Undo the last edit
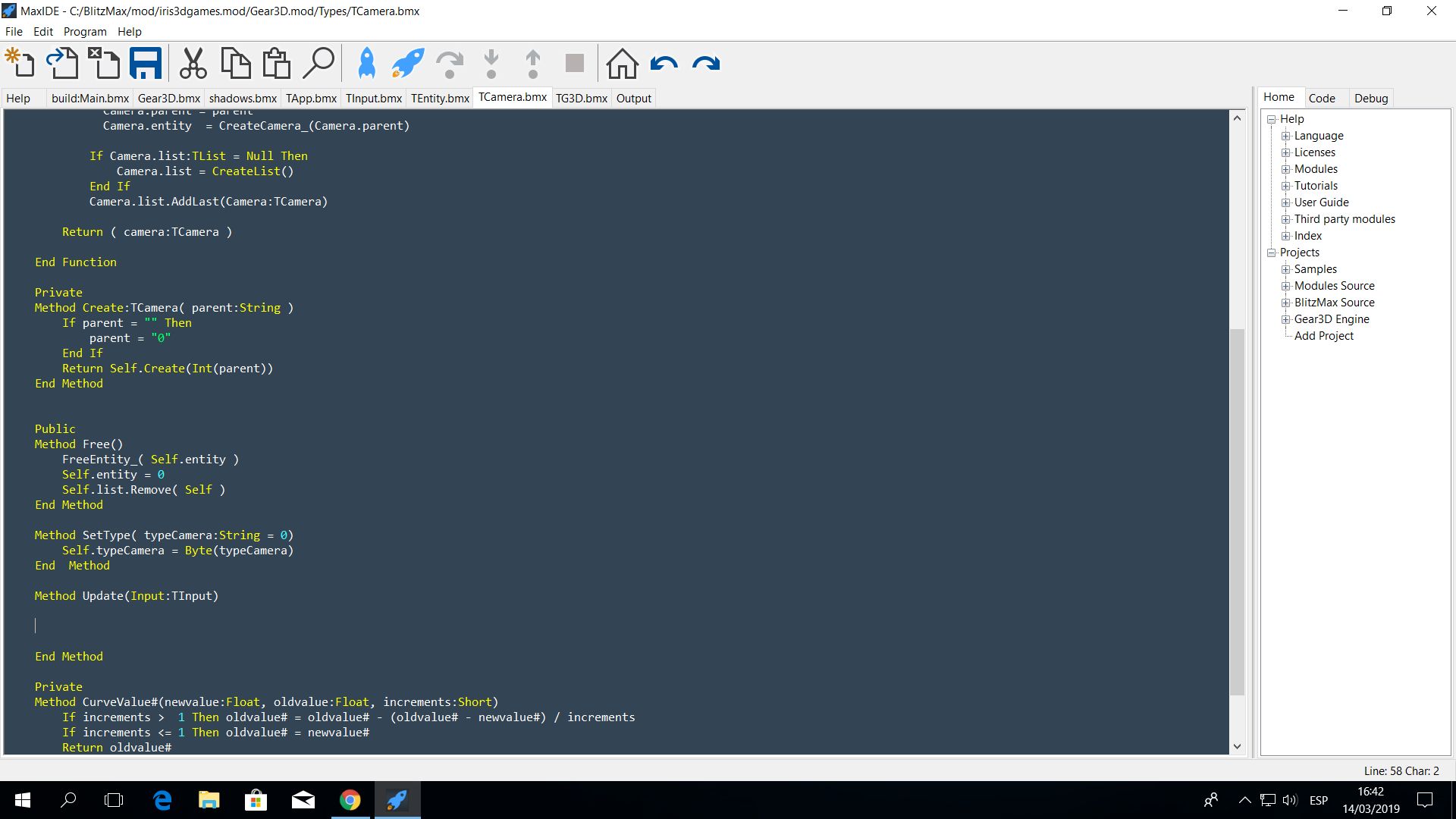Screen dimensions: 1456x819 664,64
